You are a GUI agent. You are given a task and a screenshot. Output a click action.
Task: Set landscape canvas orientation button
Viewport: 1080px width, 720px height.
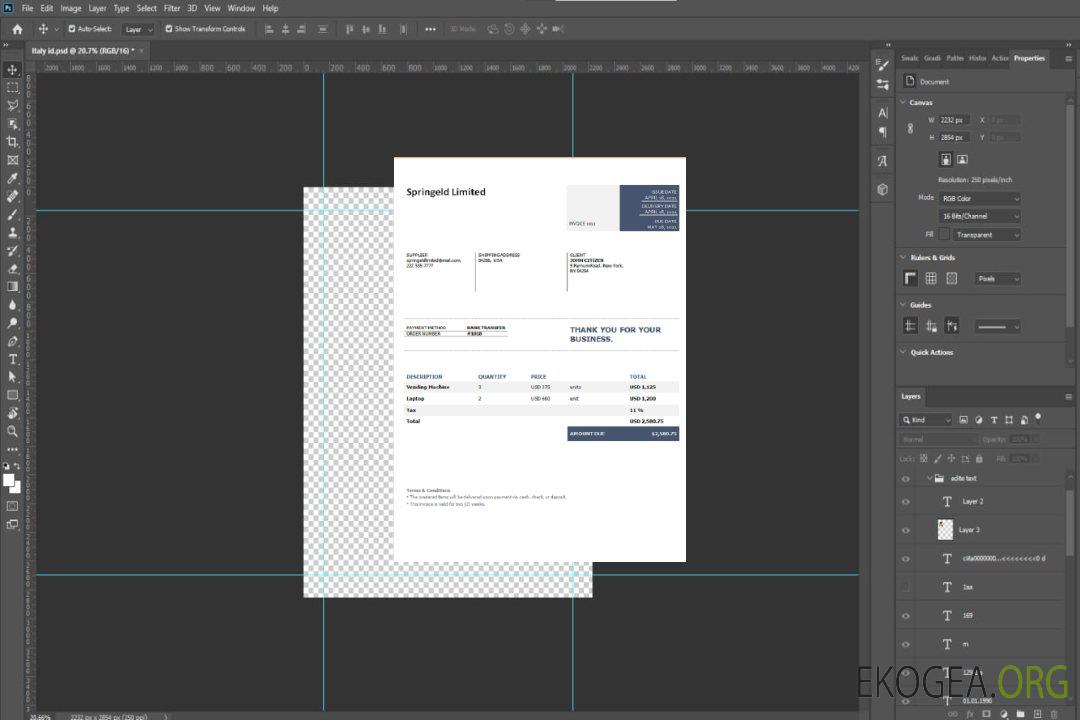tap(962, 160)
